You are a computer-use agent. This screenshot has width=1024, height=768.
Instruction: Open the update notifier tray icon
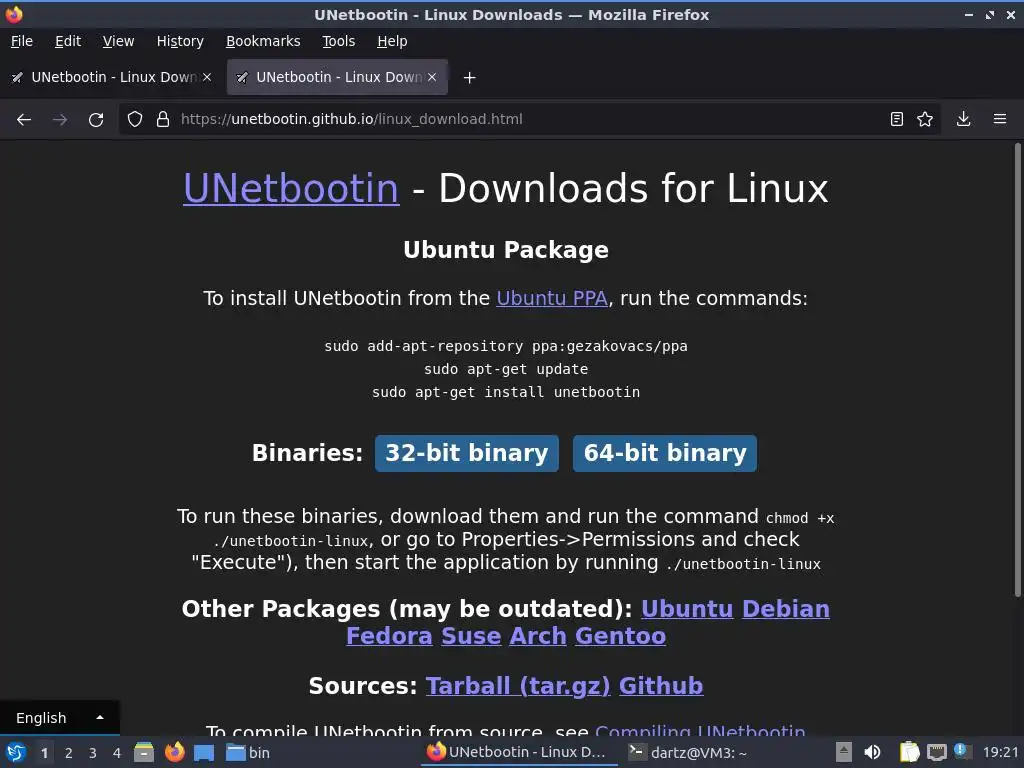point(961,751)
